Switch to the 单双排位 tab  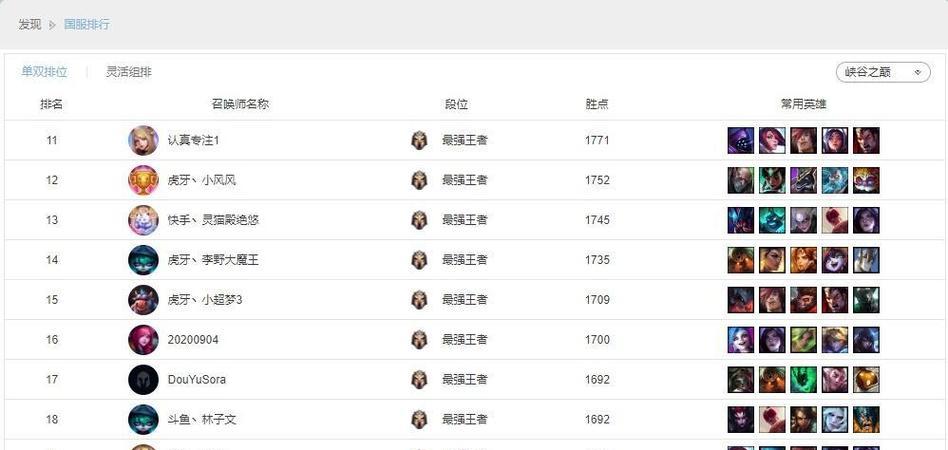pos(44,72)
